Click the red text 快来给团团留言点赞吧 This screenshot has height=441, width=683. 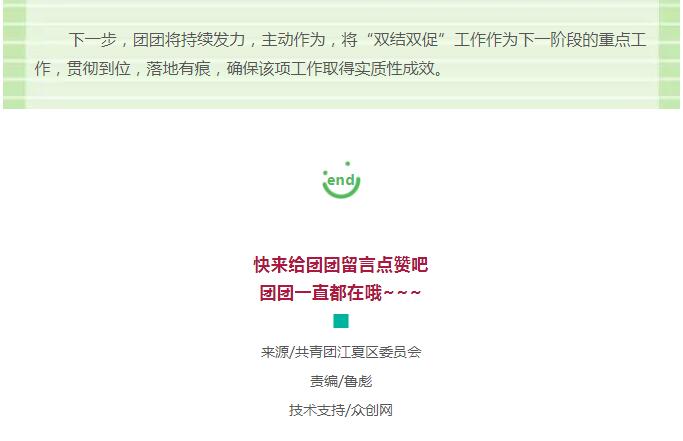(x=341, y=265)
